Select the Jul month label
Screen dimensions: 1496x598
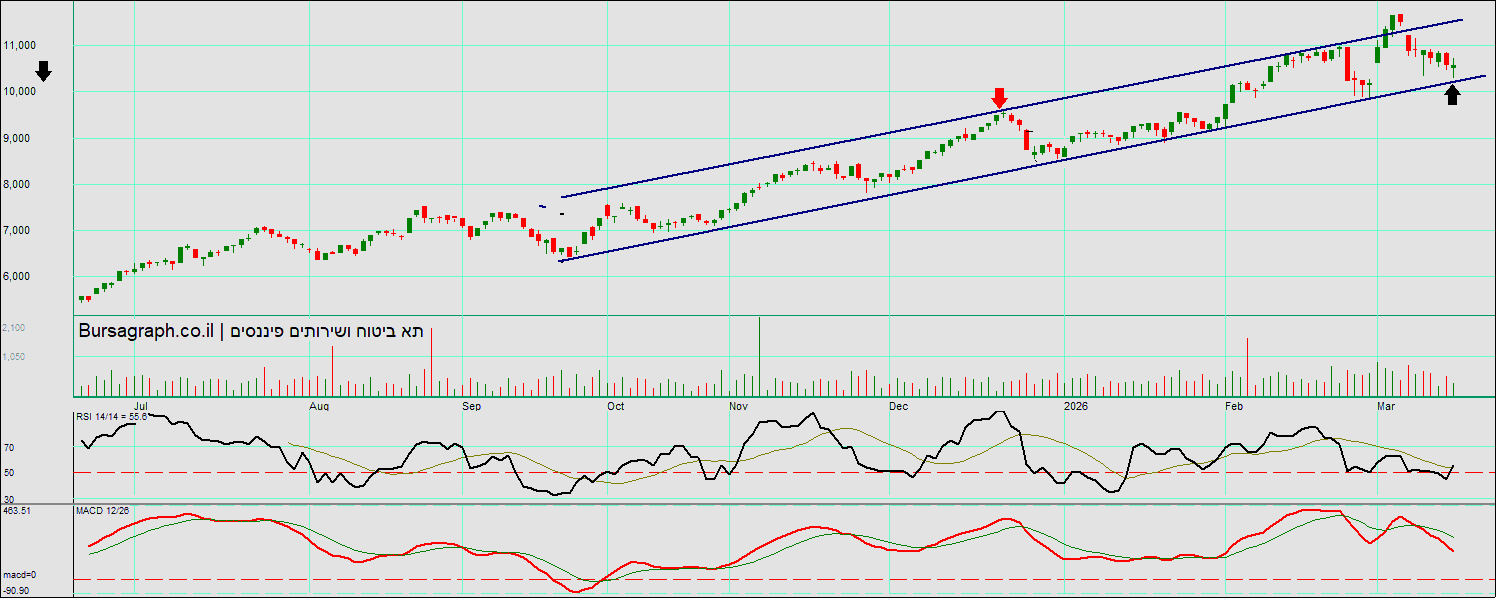[142, 407]
